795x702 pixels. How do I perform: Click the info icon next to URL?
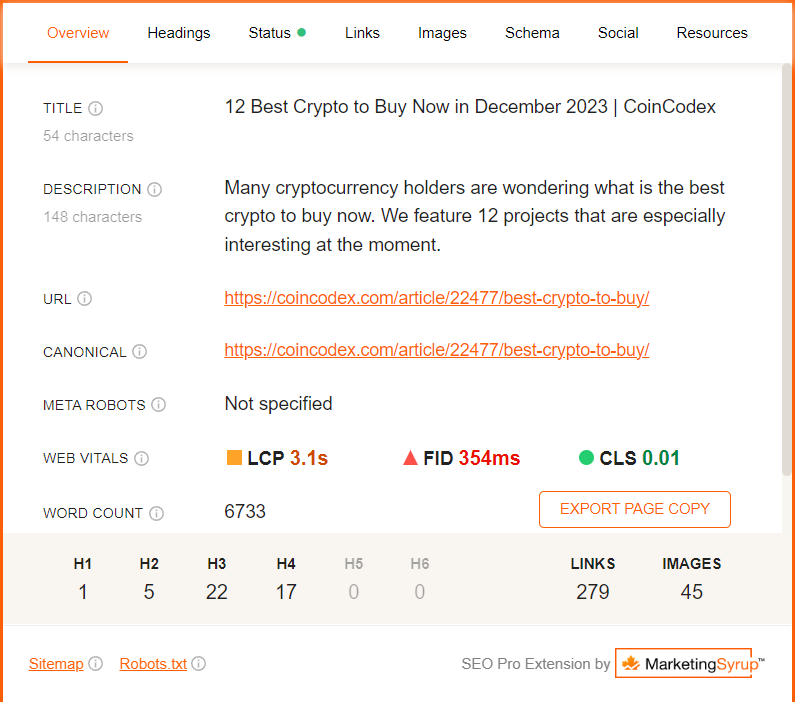click(85, 299)
